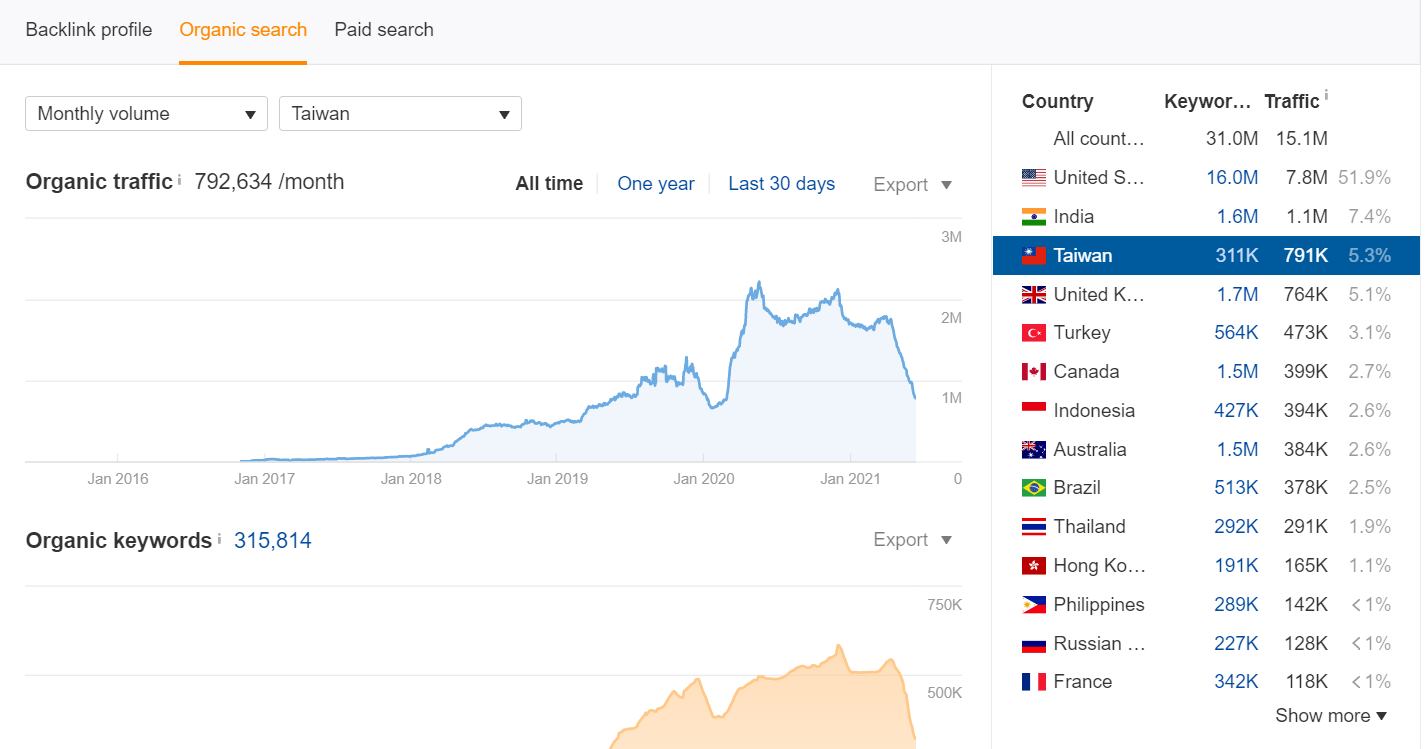Screen dimensions: 1428x749
Task: Click the Brazil flag icon
Action: point(1033,488)
